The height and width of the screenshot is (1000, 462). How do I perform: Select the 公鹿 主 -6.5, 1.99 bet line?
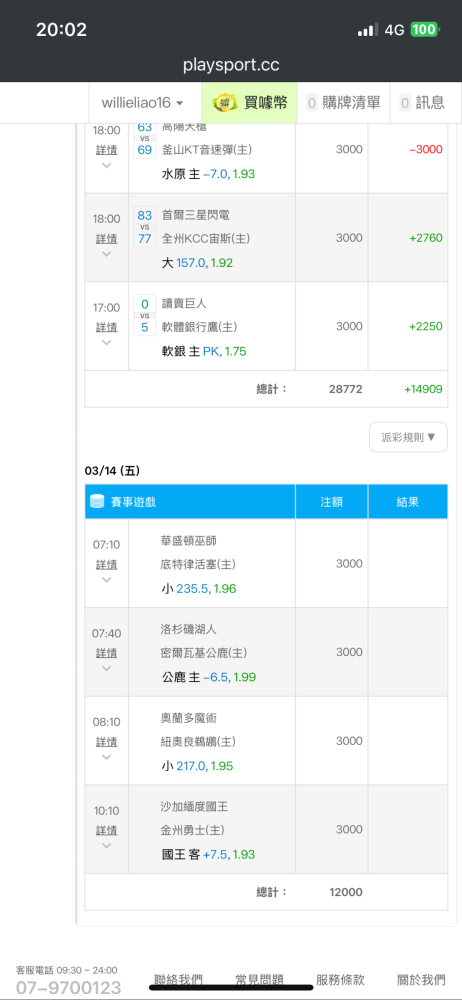tap(209, 677)
